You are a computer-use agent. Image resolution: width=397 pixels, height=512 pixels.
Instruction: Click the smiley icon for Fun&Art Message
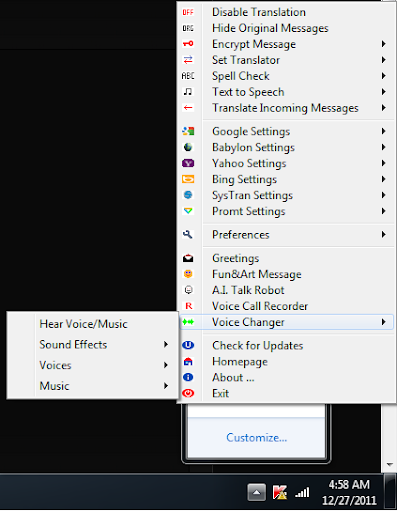coord(188,274)
